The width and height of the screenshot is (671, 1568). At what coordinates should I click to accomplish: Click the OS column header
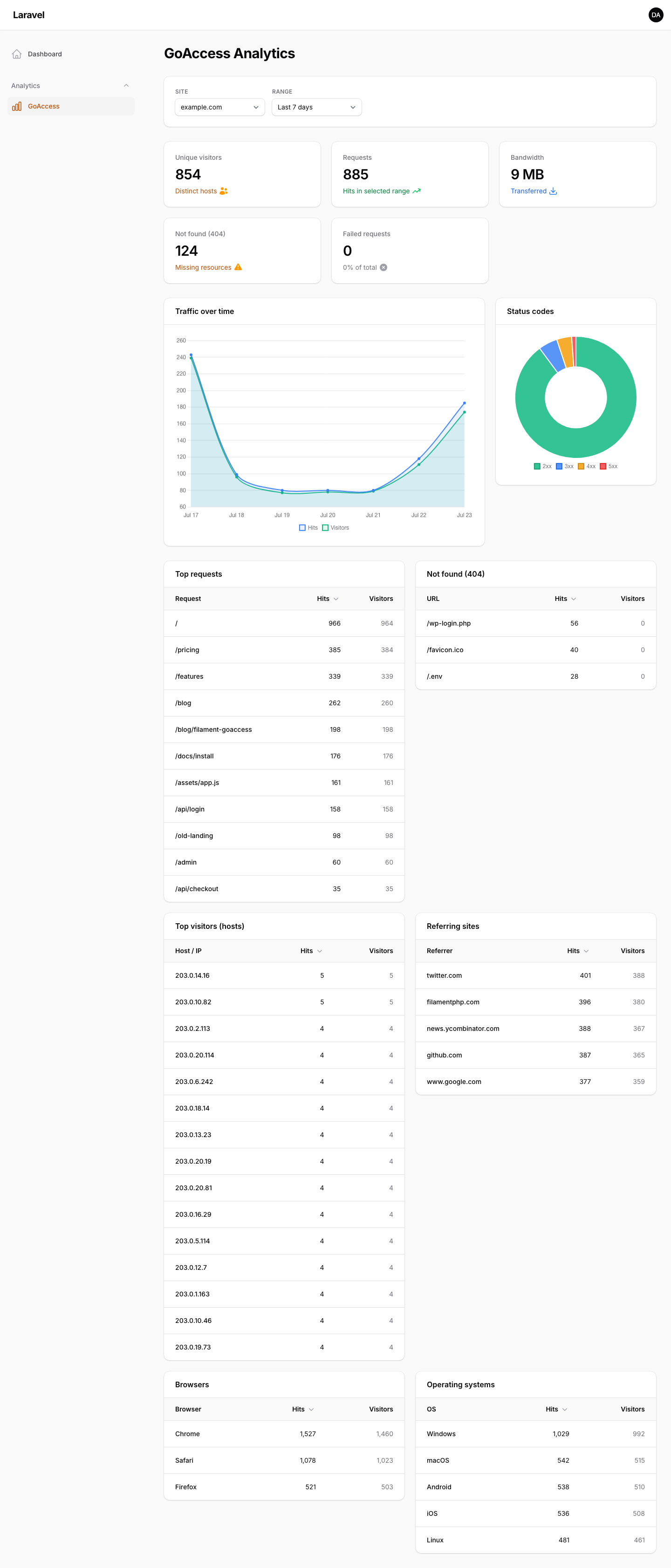coord(431,1409)
